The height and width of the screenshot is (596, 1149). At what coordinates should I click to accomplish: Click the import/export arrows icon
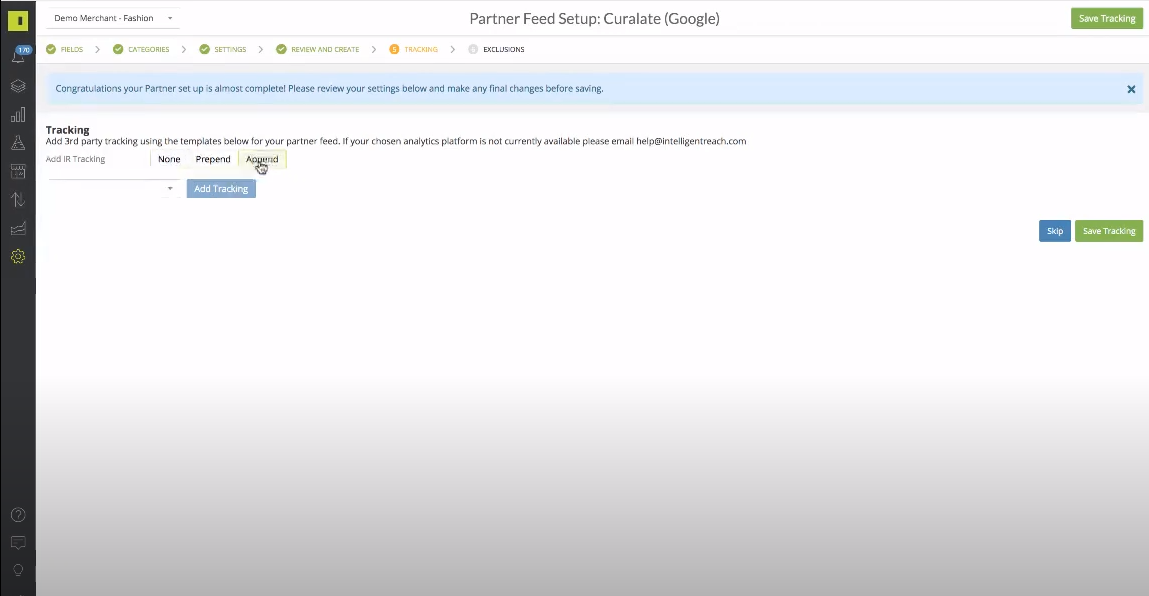pyautogui.click(x=17, y=199)
